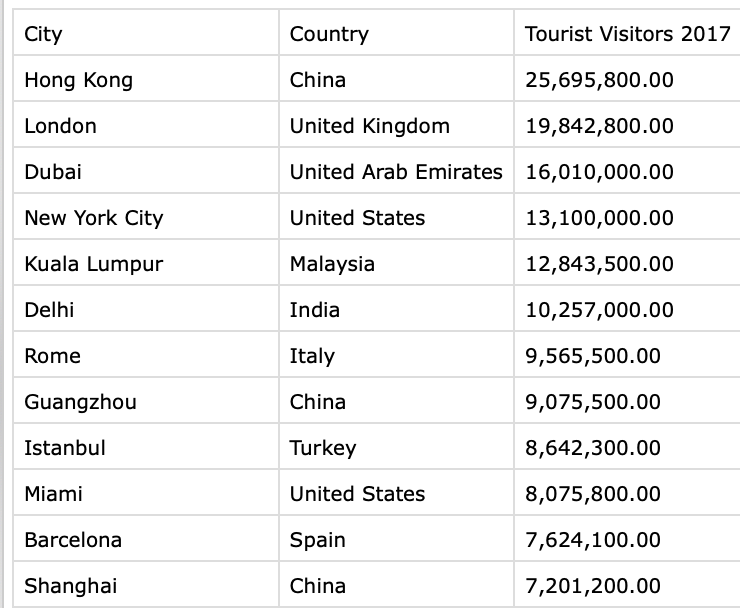
Task: Click the India country cell
Action: click(314, 310)
